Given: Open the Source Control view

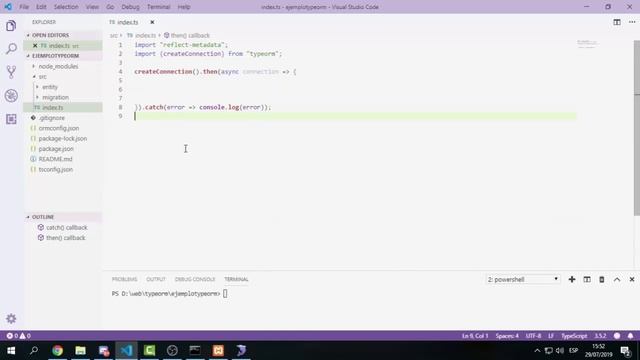Looking at the screenshot, I should (11, 72).
